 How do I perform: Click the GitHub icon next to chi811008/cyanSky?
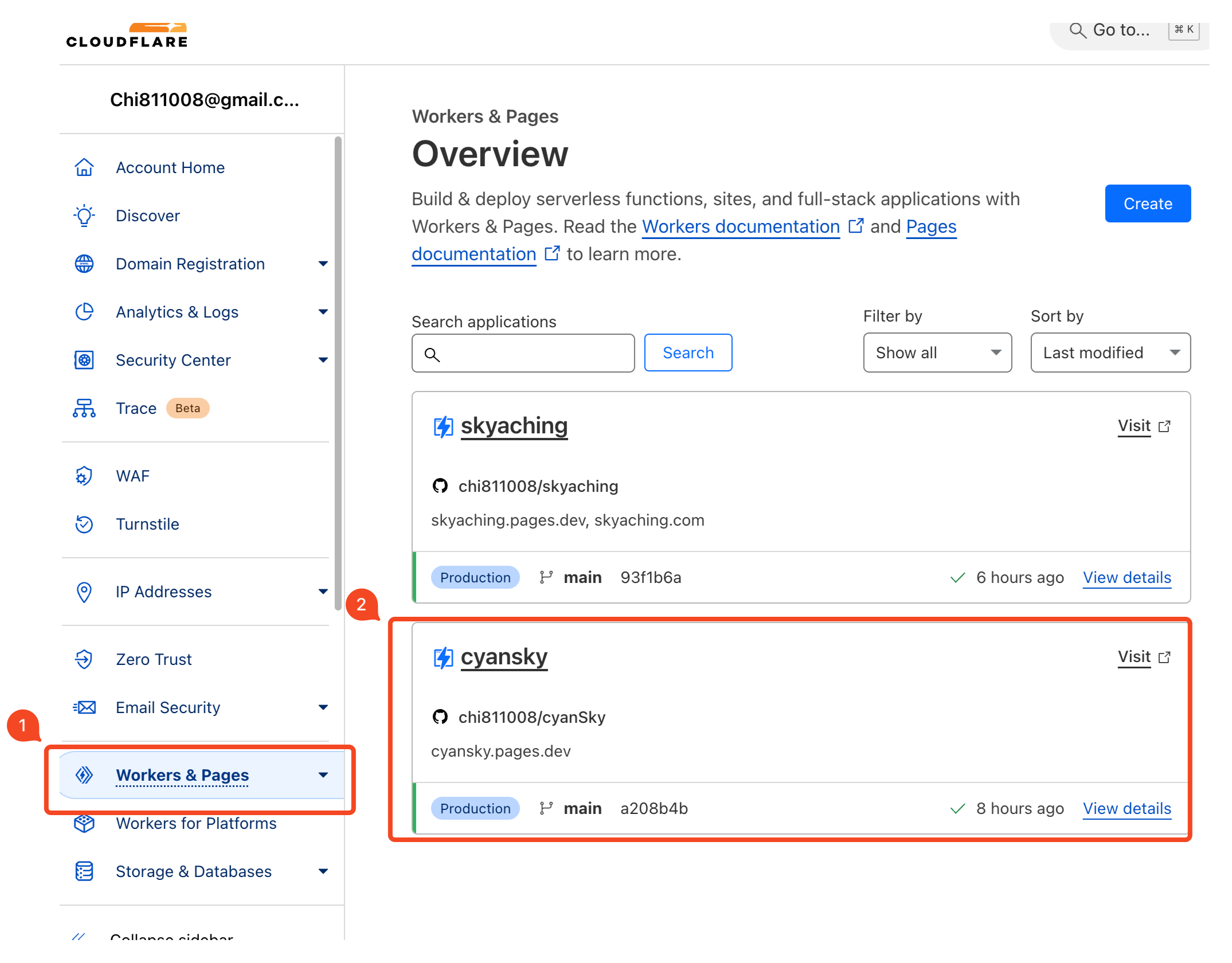click(440, 717)
